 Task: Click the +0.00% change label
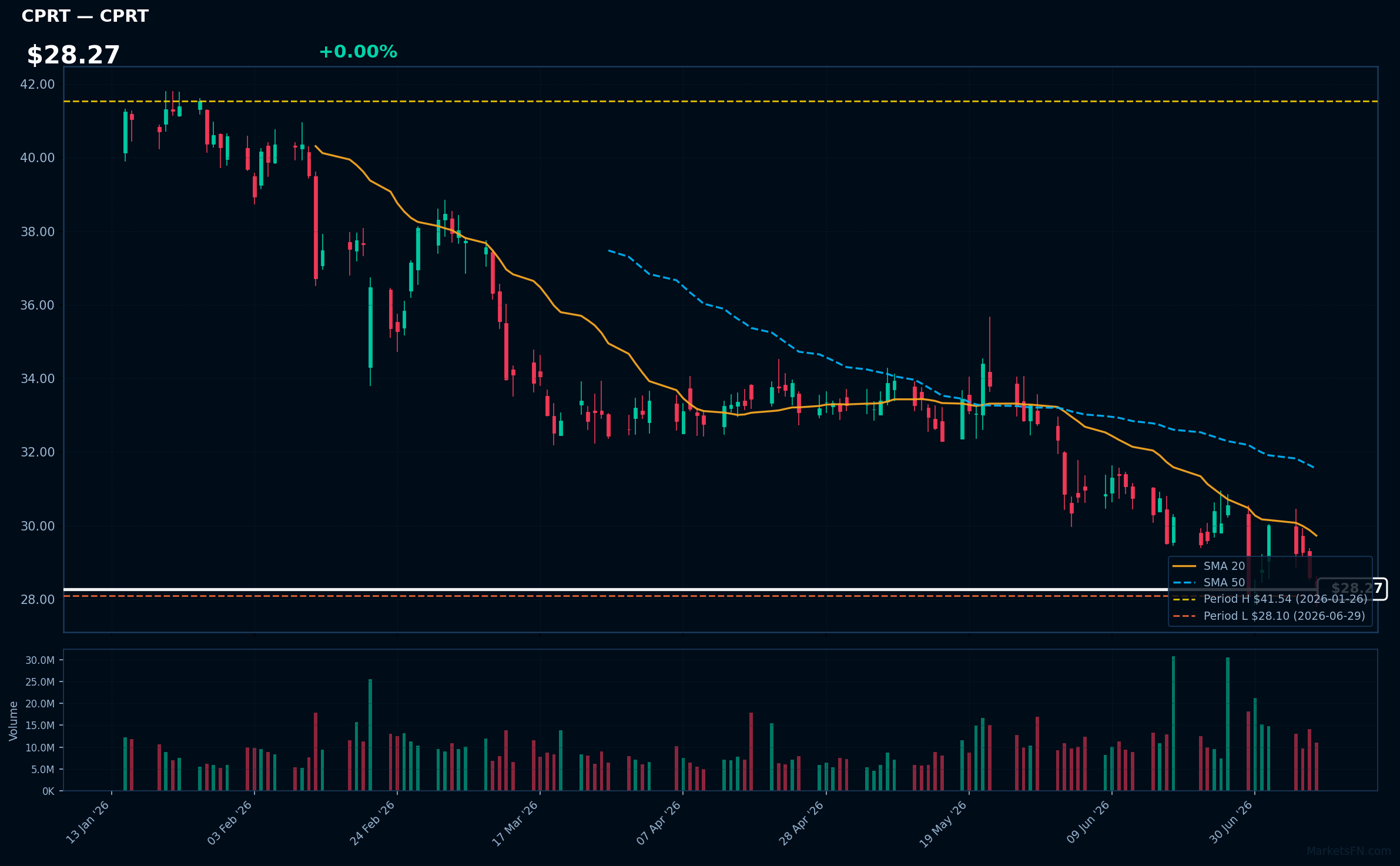pyautogui.click(x=358, y=52)
